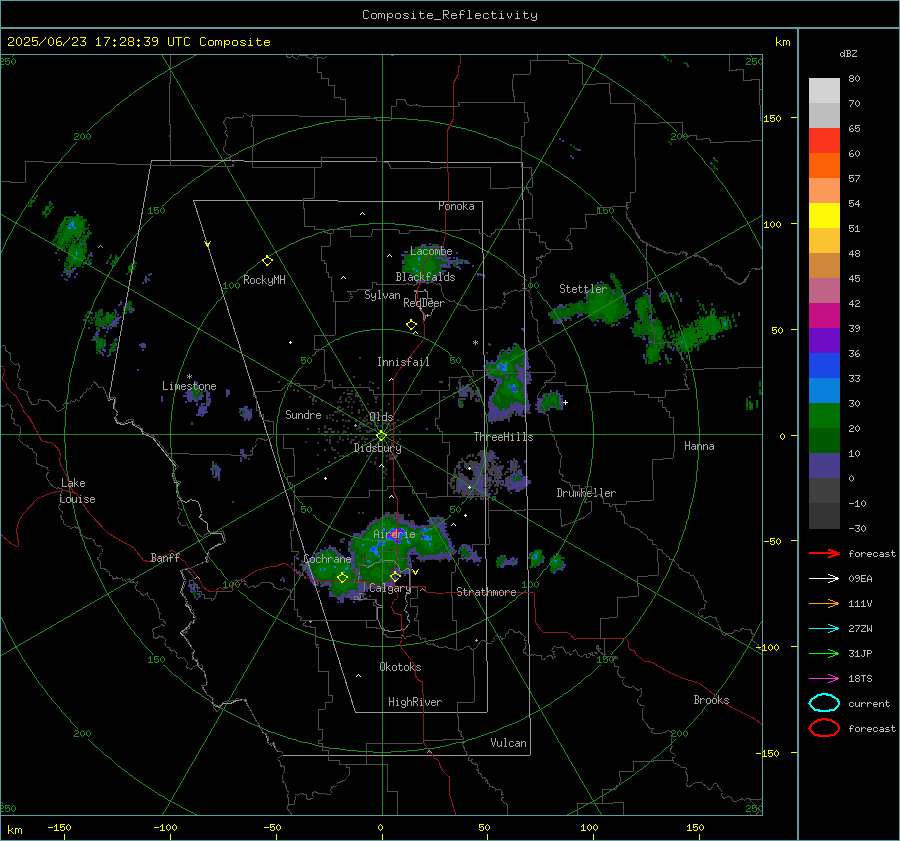
Task: Click the Limestone label
Action: click(189, 386)
